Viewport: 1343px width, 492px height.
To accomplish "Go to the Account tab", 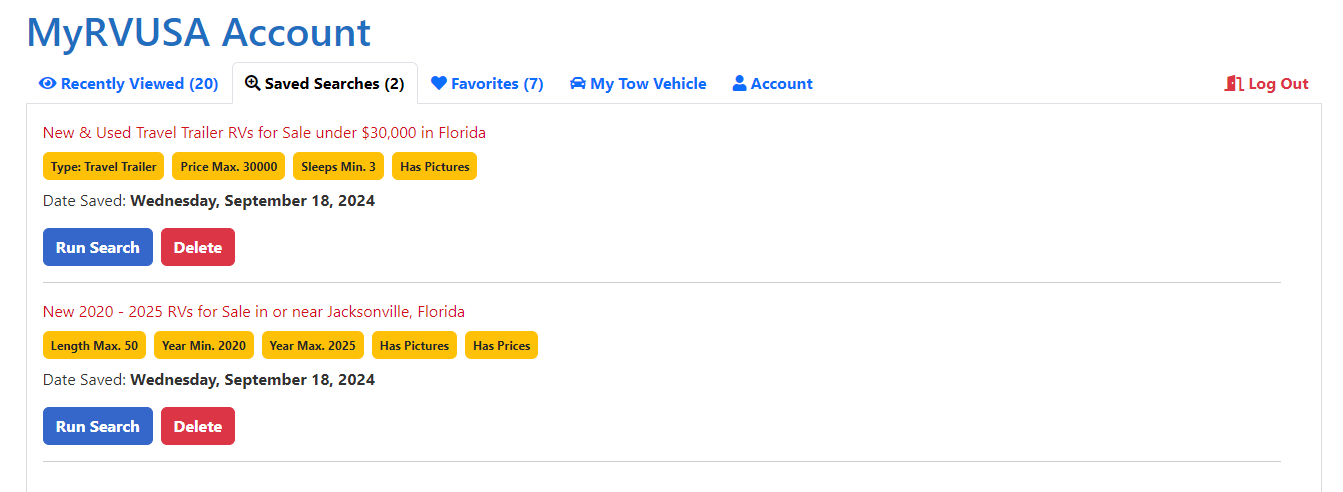I will [773, 84].
